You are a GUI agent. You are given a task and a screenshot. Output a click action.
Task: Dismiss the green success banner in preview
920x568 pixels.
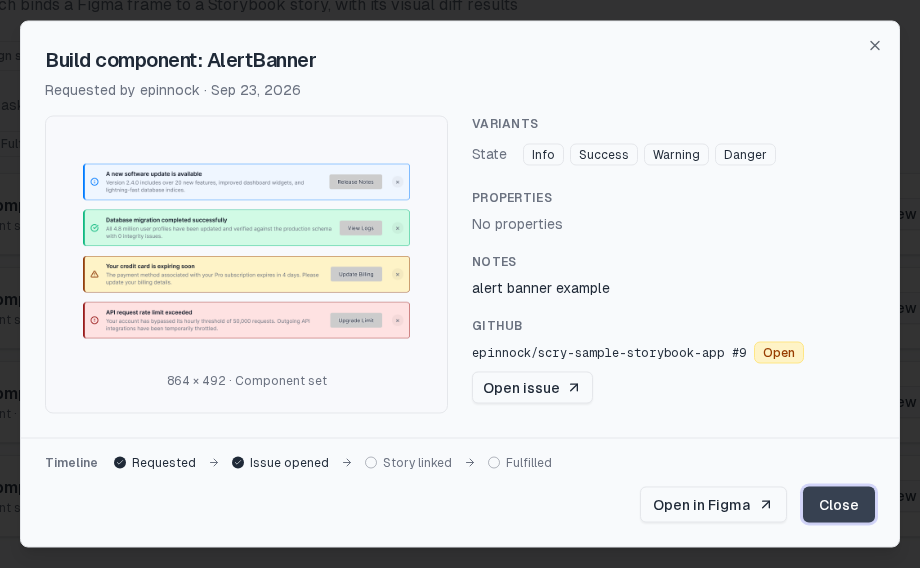coord(397,228)
